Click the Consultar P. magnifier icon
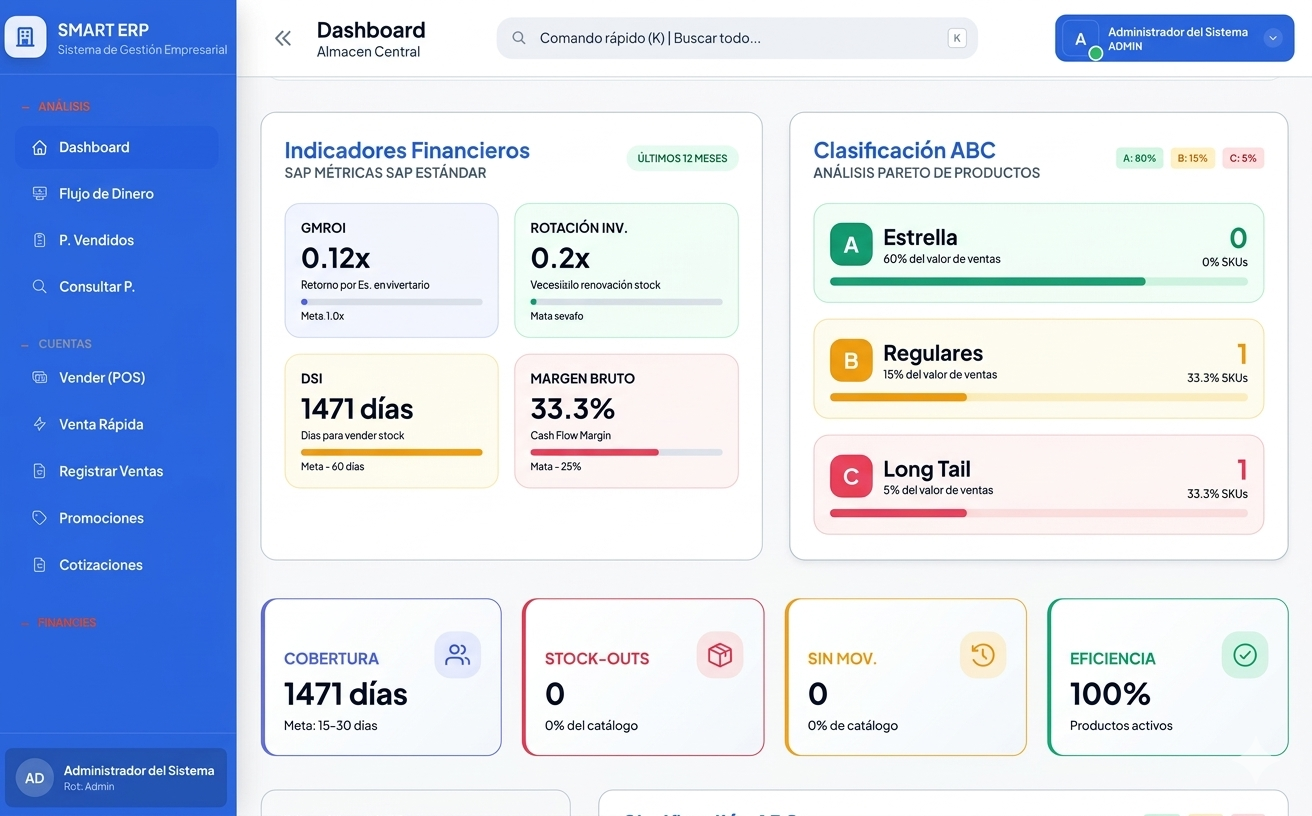This screenshot has width=1312, height=816. pyautogui.click(x=40, y=287)
